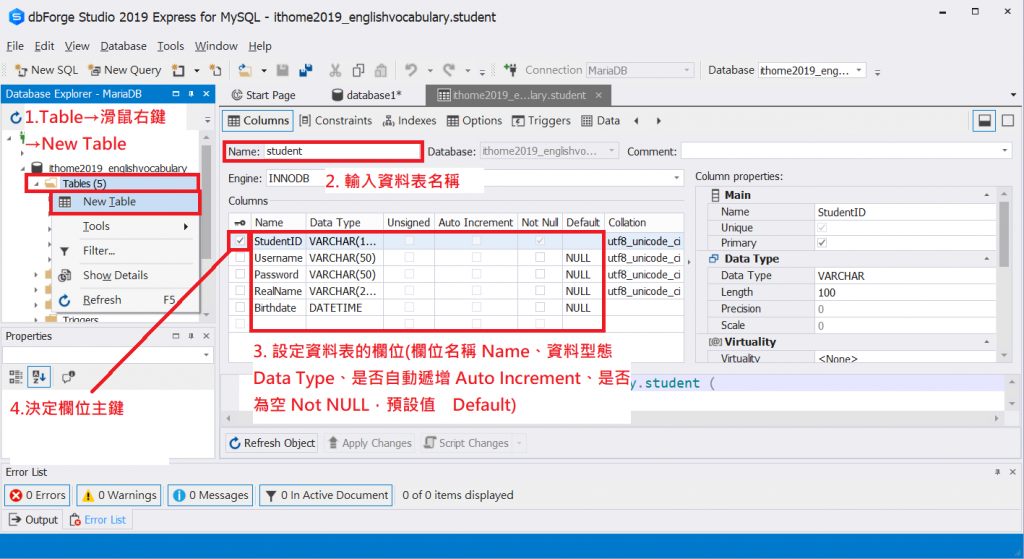Toggle Auto Increment checkbox for RealName
This screenshot has width=1024, height=559.
[476, 291]
